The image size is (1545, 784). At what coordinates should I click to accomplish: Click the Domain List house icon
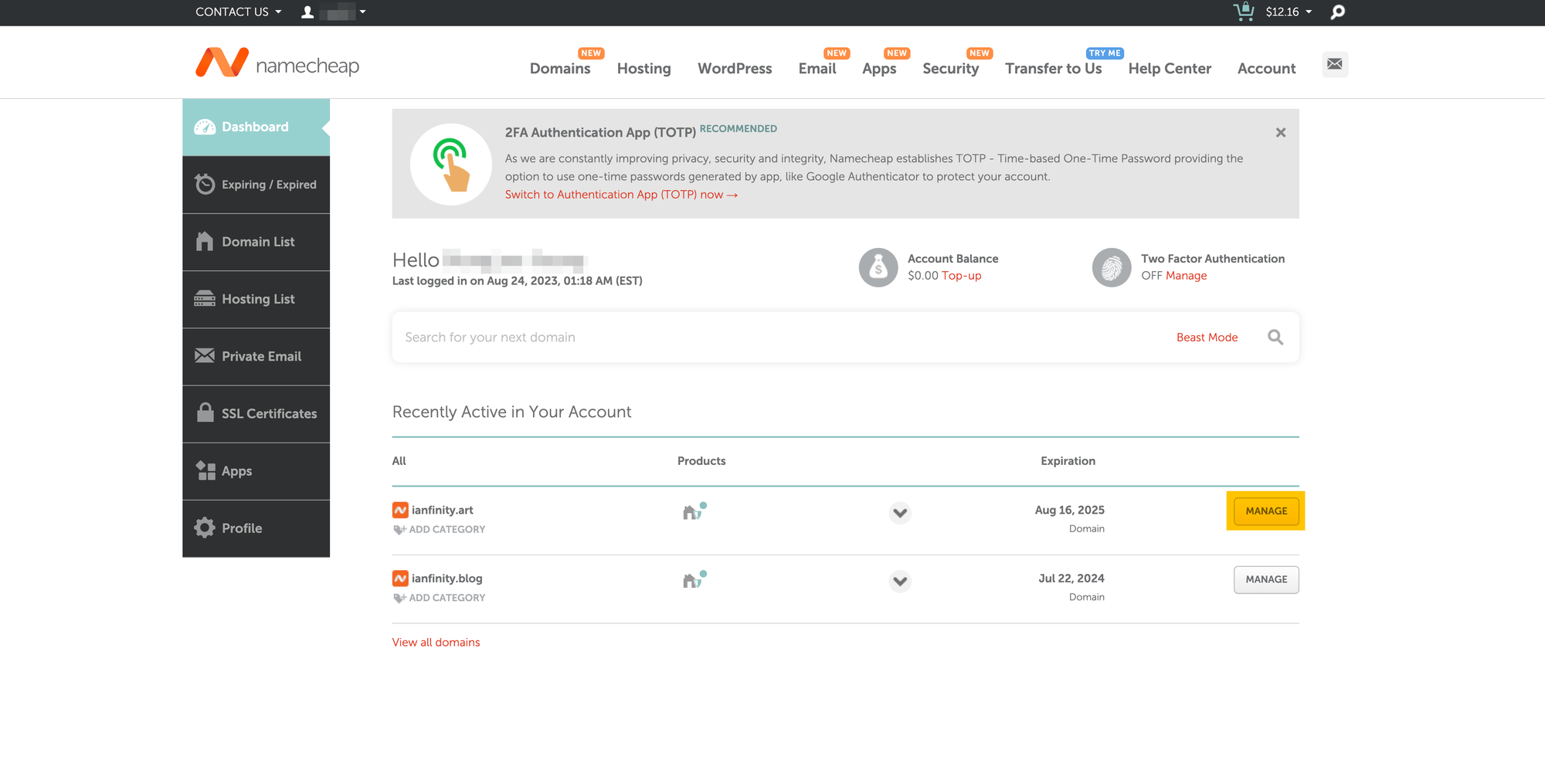[205, 241]
